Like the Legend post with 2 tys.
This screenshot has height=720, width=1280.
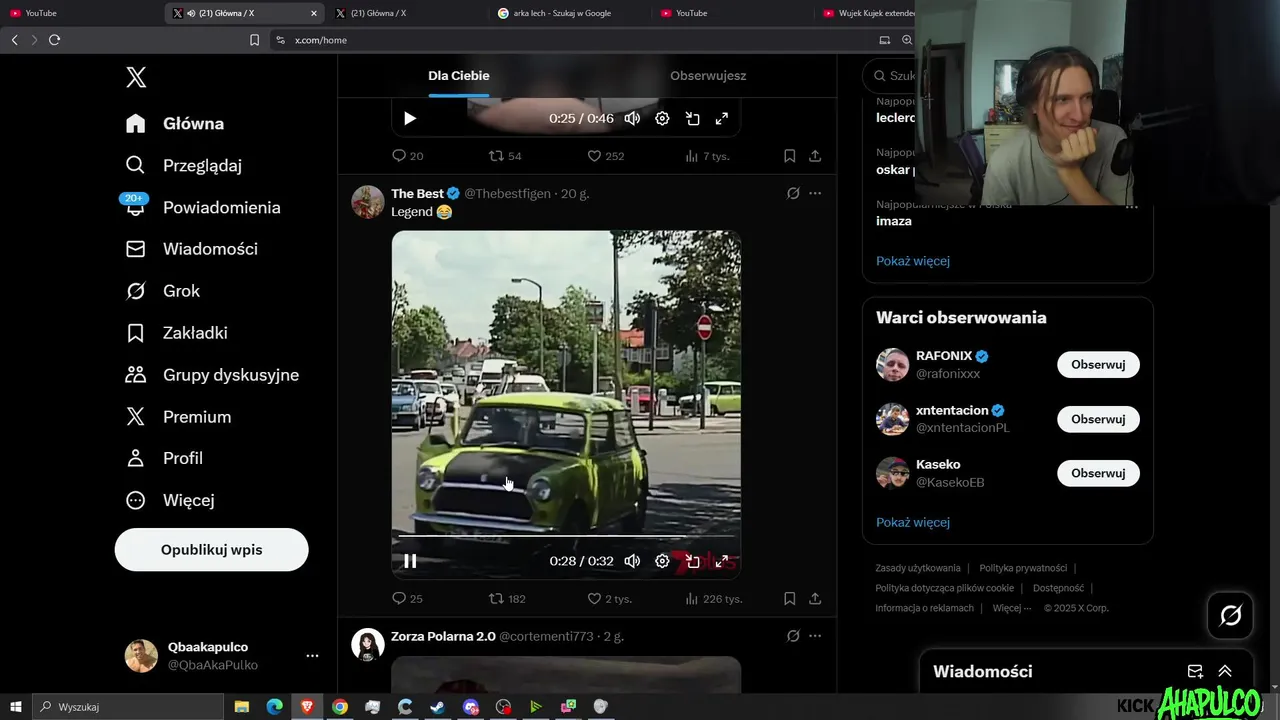click(609, 599)
